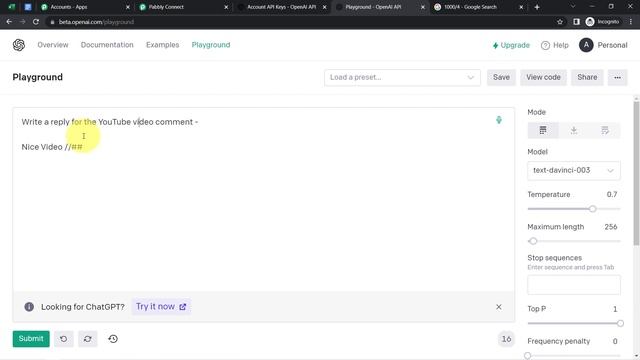The width and height of the screenshot is (640, 360).
Task: Go back in browser history
Action: pos(9,22)
